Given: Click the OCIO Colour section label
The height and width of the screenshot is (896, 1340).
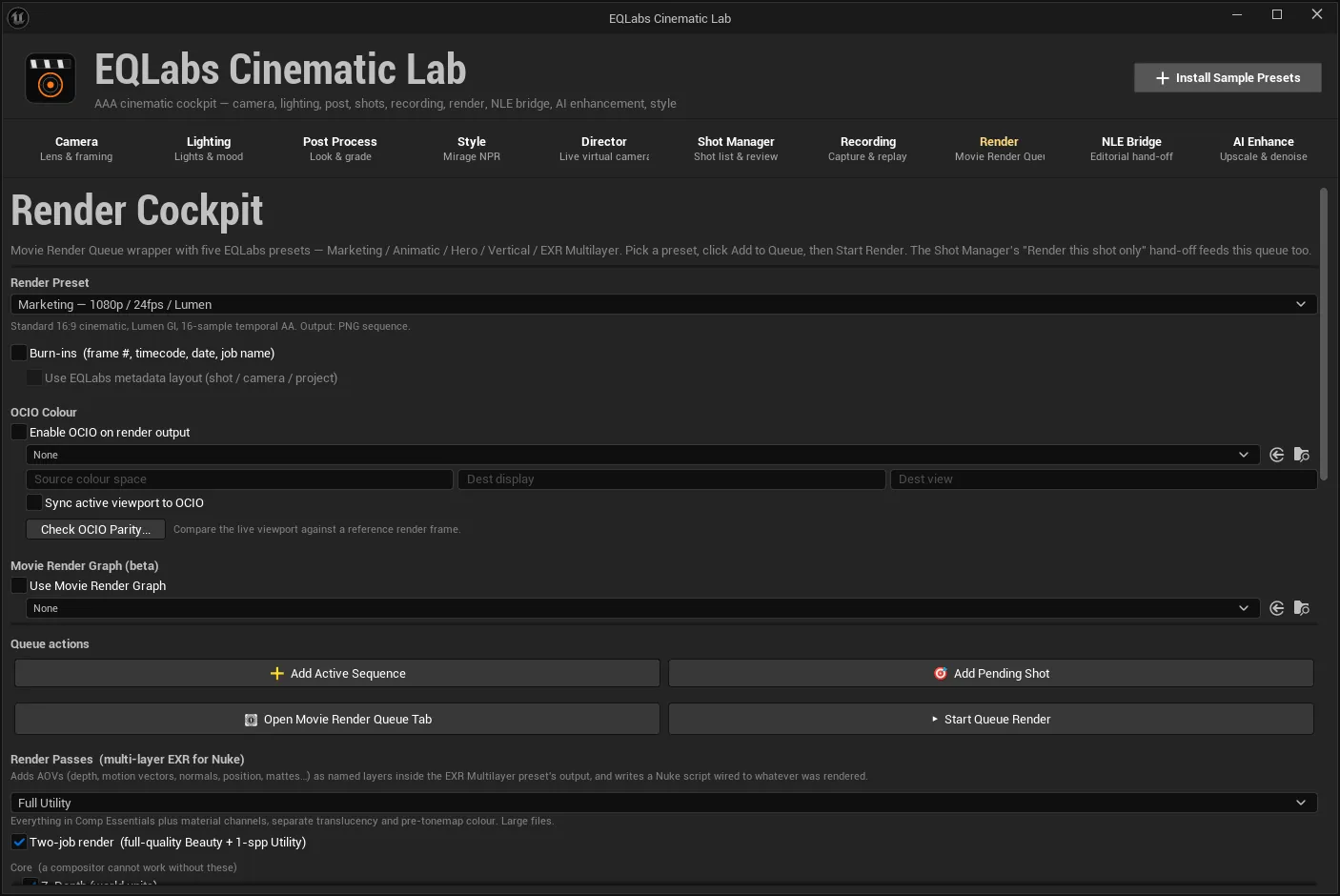Looking at the screenshot, I should [44, 412].
